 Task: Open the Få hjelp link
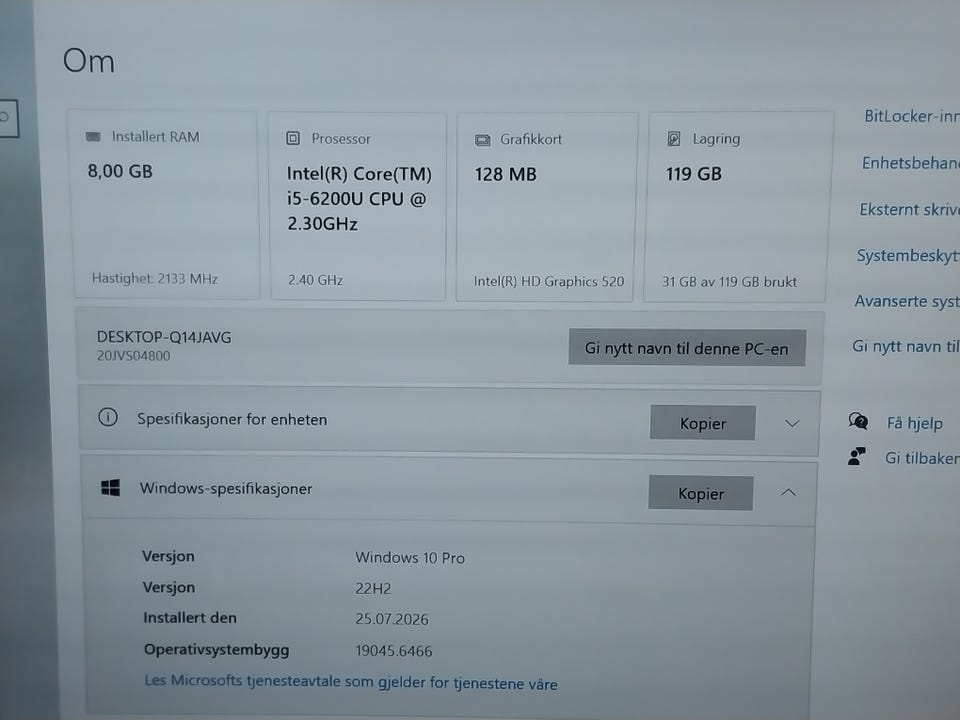(915, 423)
